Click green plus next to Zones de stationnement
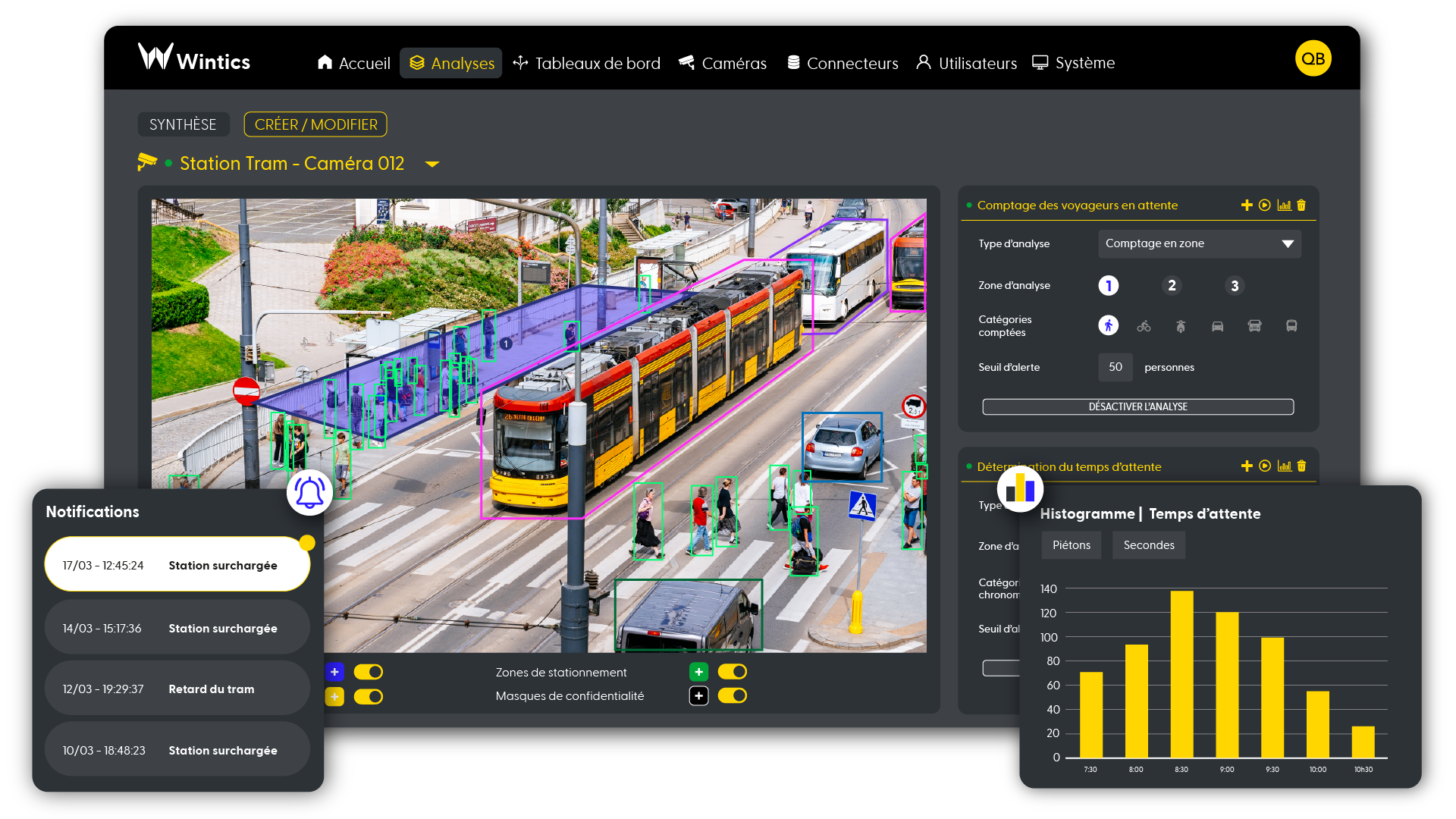 click(x=698, y=672)
